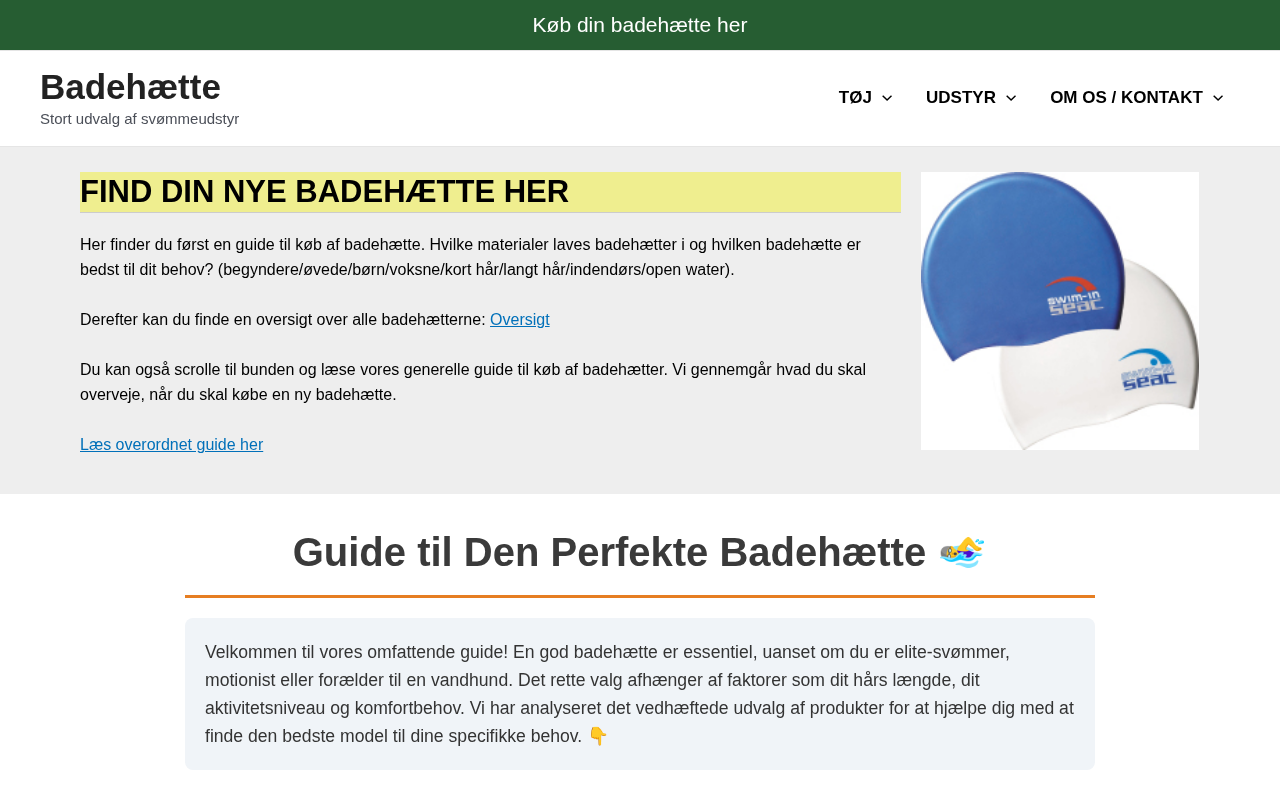Click the swimmer emoji next to guide heading

click(962, 552)
